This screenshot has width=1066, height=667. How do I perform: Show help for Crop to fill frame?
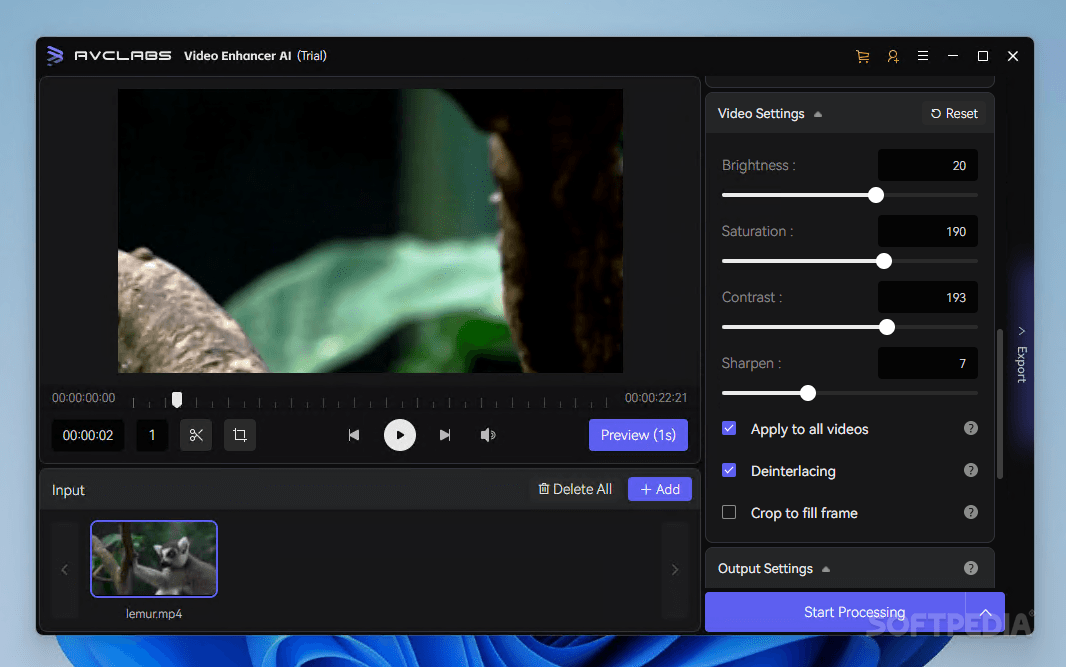click(x=971, y=513)
